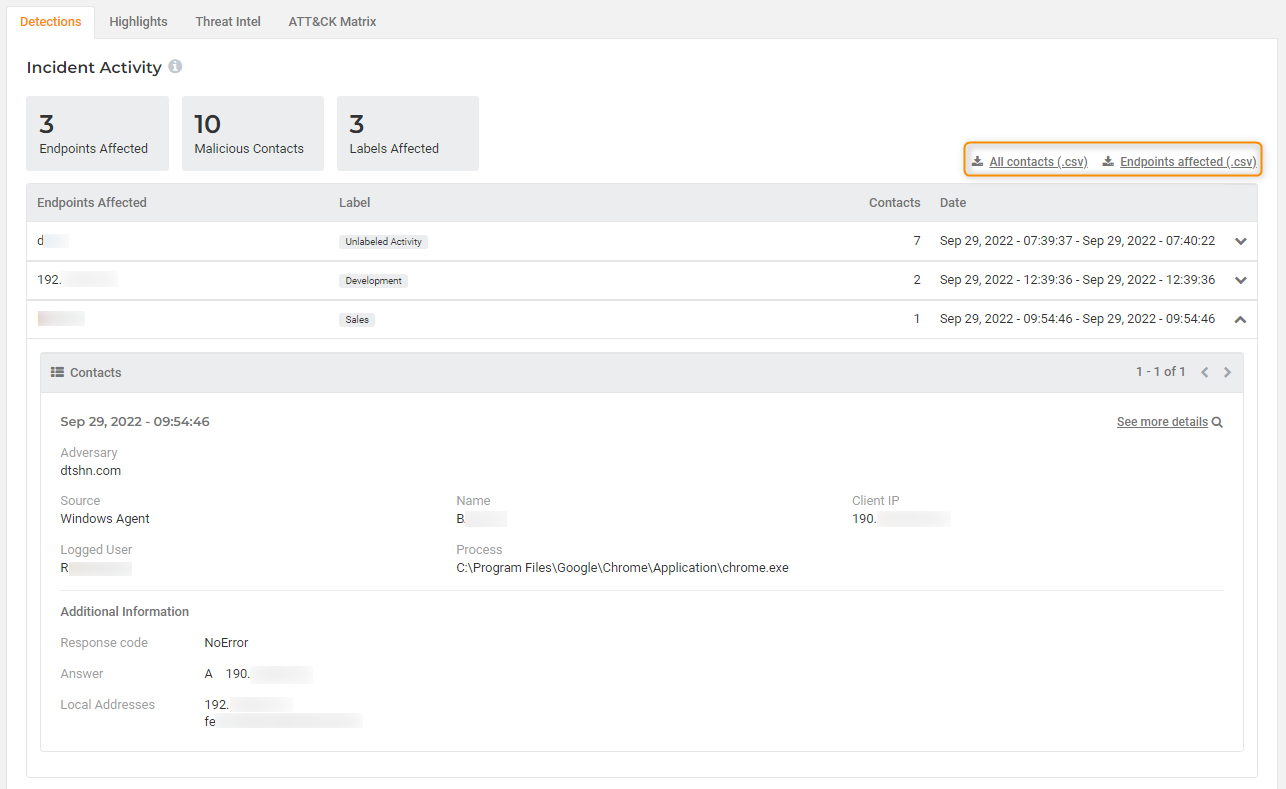
Task: Click the Endpoints Affected summary card
Action: (x=98, y=134)
